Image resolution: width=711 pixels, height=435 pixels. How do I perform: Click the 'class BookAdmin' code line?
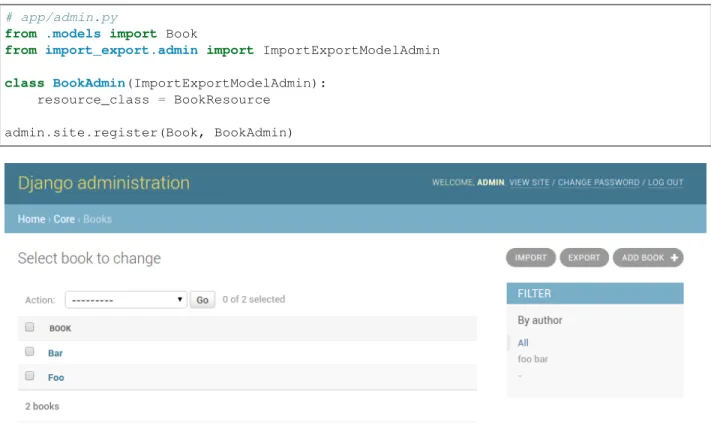tap(165, 83)
